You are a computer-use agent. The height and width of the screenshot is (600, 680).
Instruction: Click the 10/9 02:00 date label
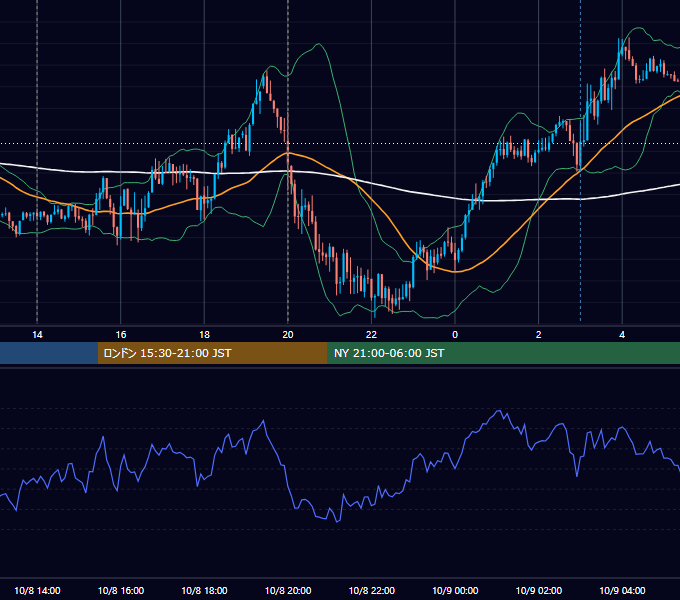539,590
